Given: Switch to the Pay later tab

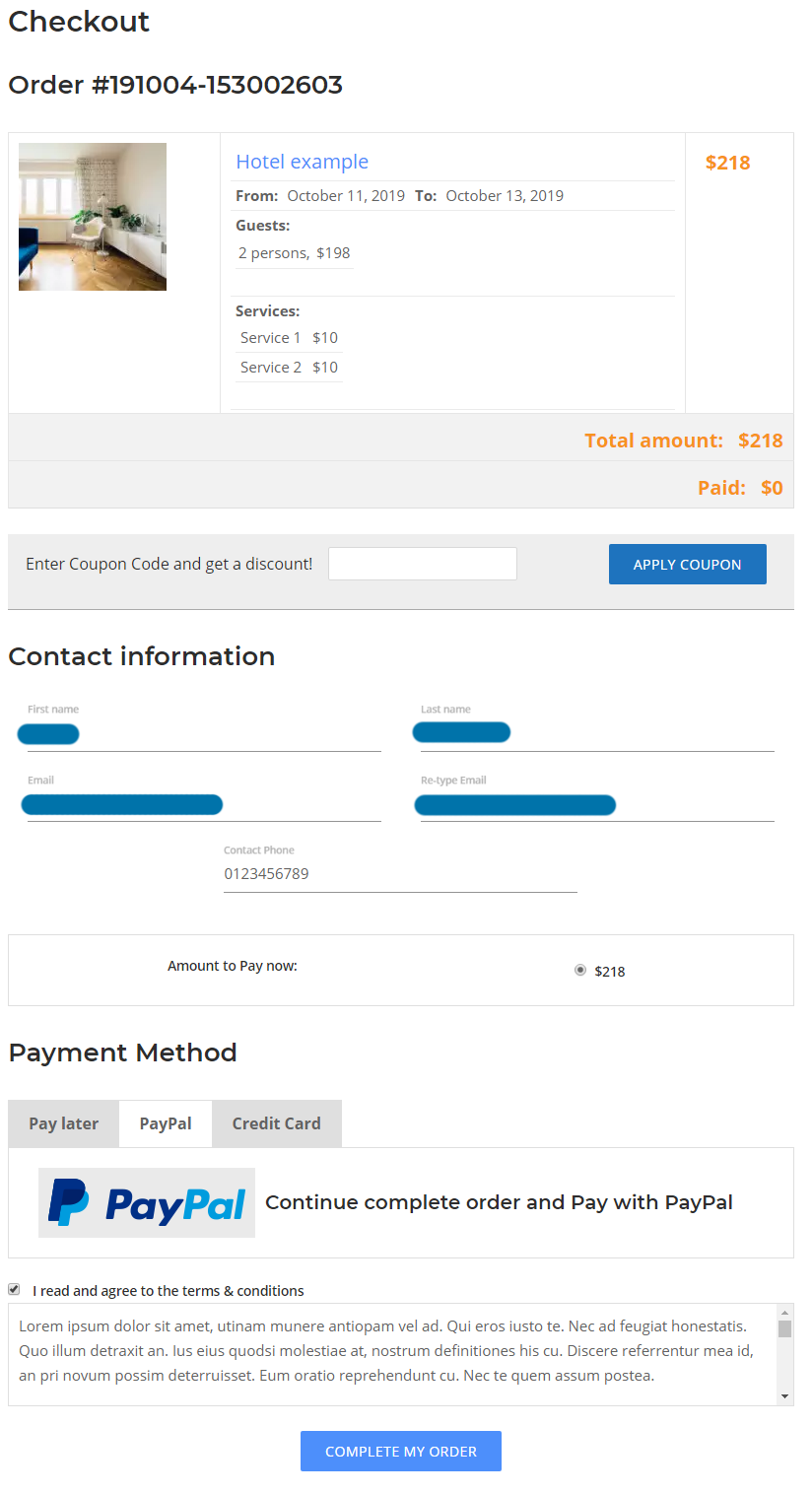Looking at the screenshot, I should point(64,1123).
